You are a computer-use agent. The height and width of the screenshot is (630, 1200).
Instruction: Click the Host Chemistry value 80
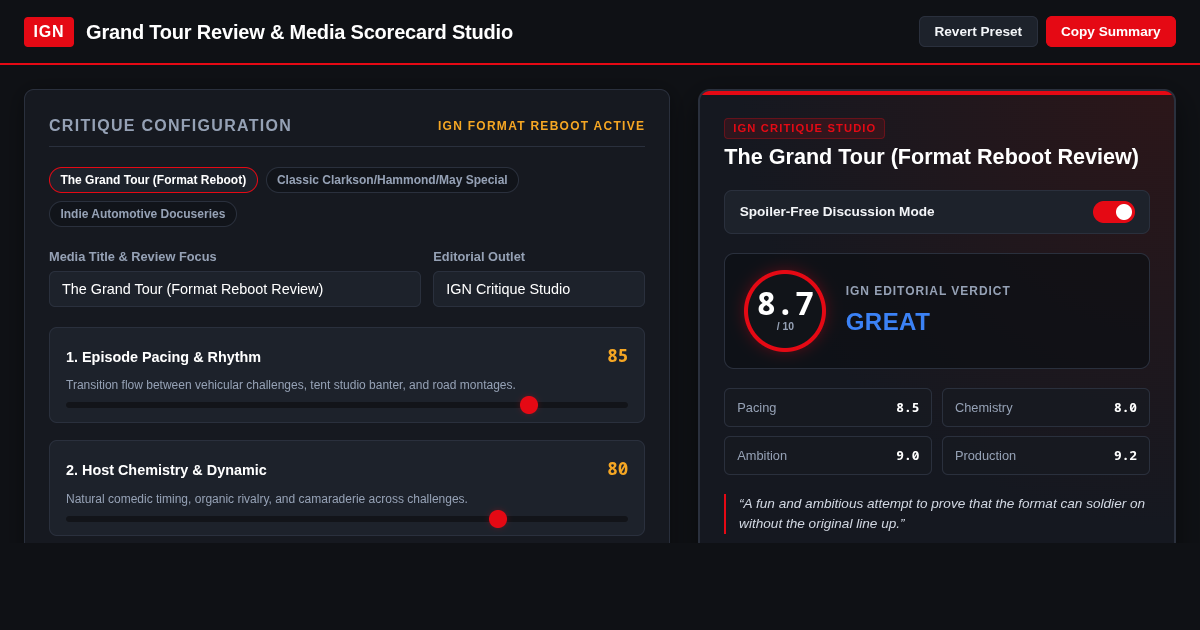click(617, 469)
